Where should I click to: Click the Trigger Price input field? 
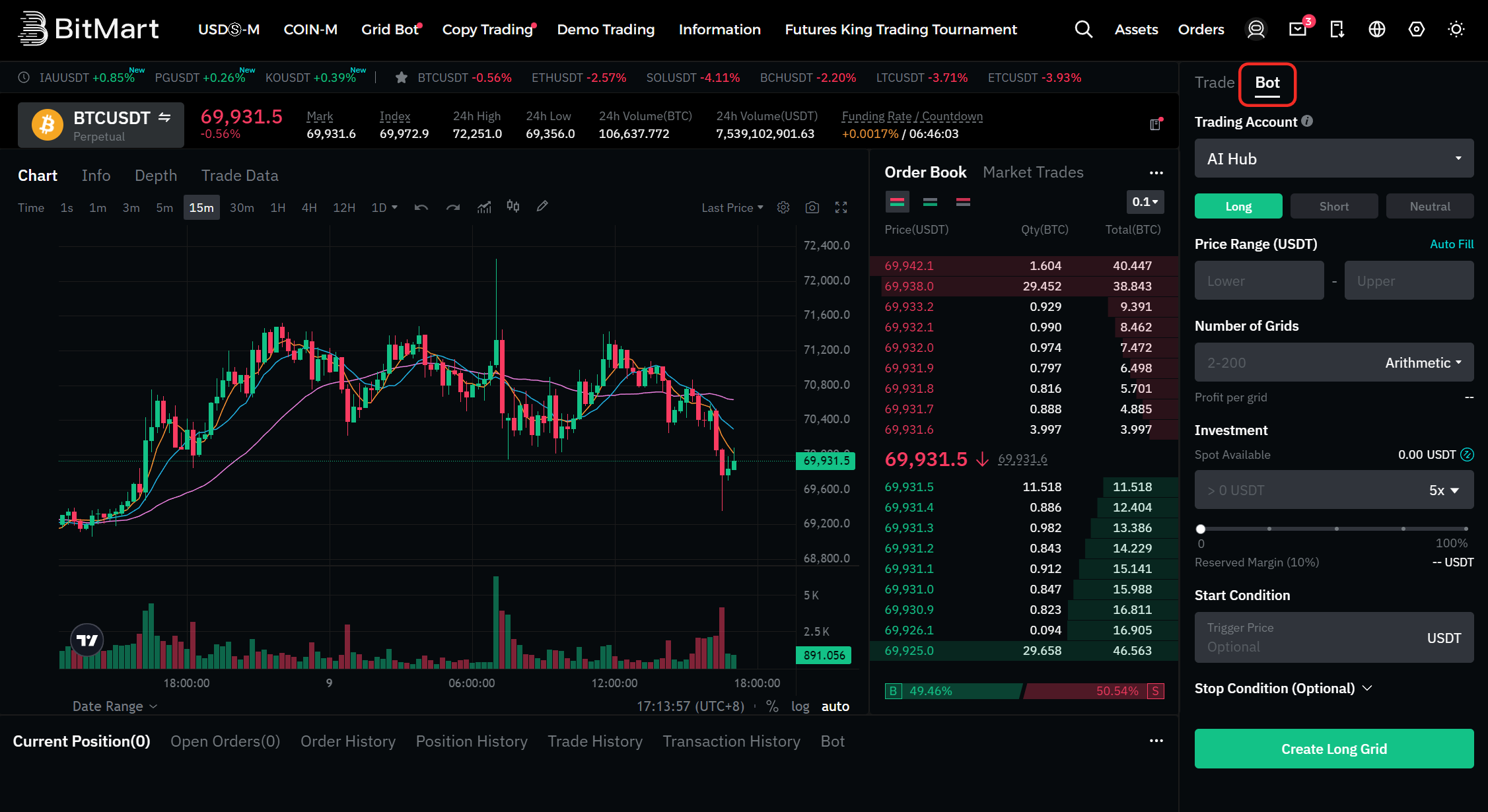pyautogui.click(x=1334, y=637)
